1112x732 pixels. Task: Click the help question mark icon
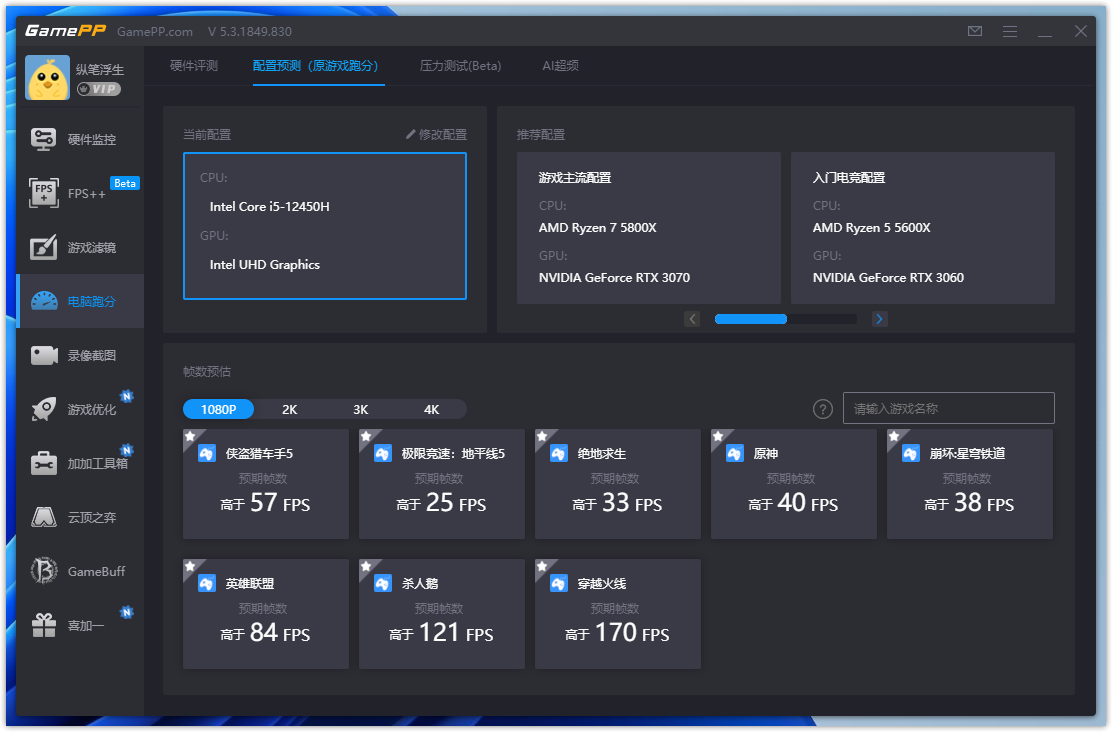[x=823, y=409]
